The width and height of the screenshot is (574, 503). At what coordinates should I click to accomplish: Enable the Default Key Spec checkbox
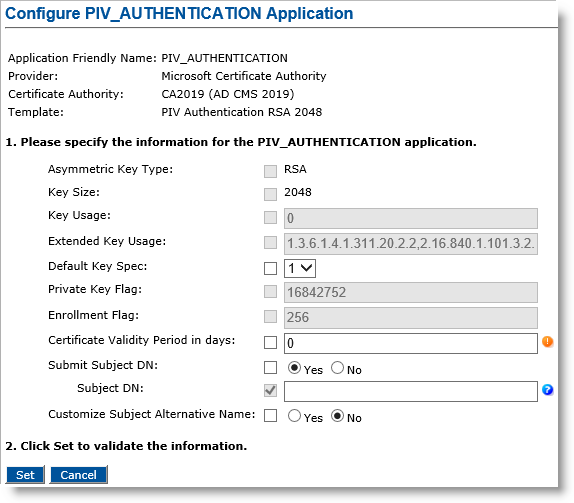(270, 268)
